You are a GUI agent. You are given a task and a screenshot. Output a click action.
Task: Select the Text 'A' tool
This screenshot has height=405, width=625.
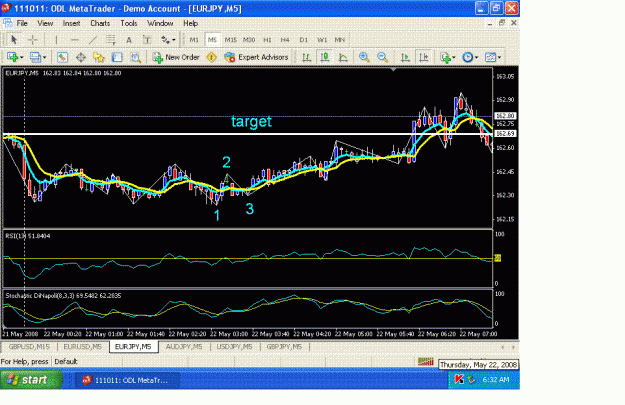(x=129, y=40)
